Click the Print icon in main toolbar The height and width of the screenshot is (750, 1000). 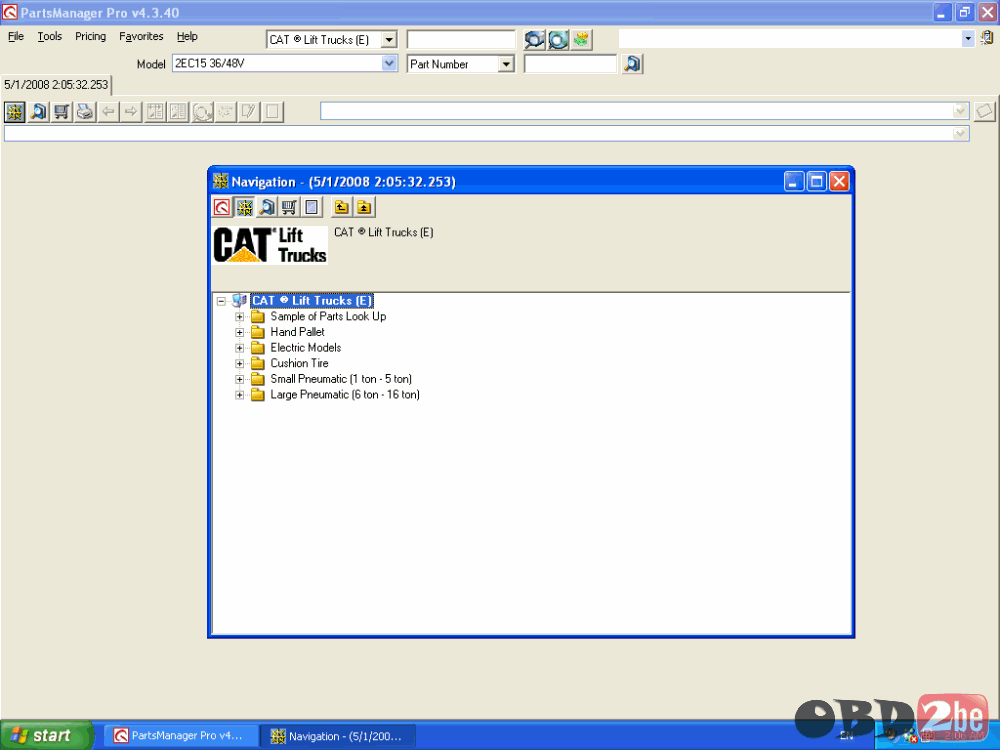pos(85,112)
